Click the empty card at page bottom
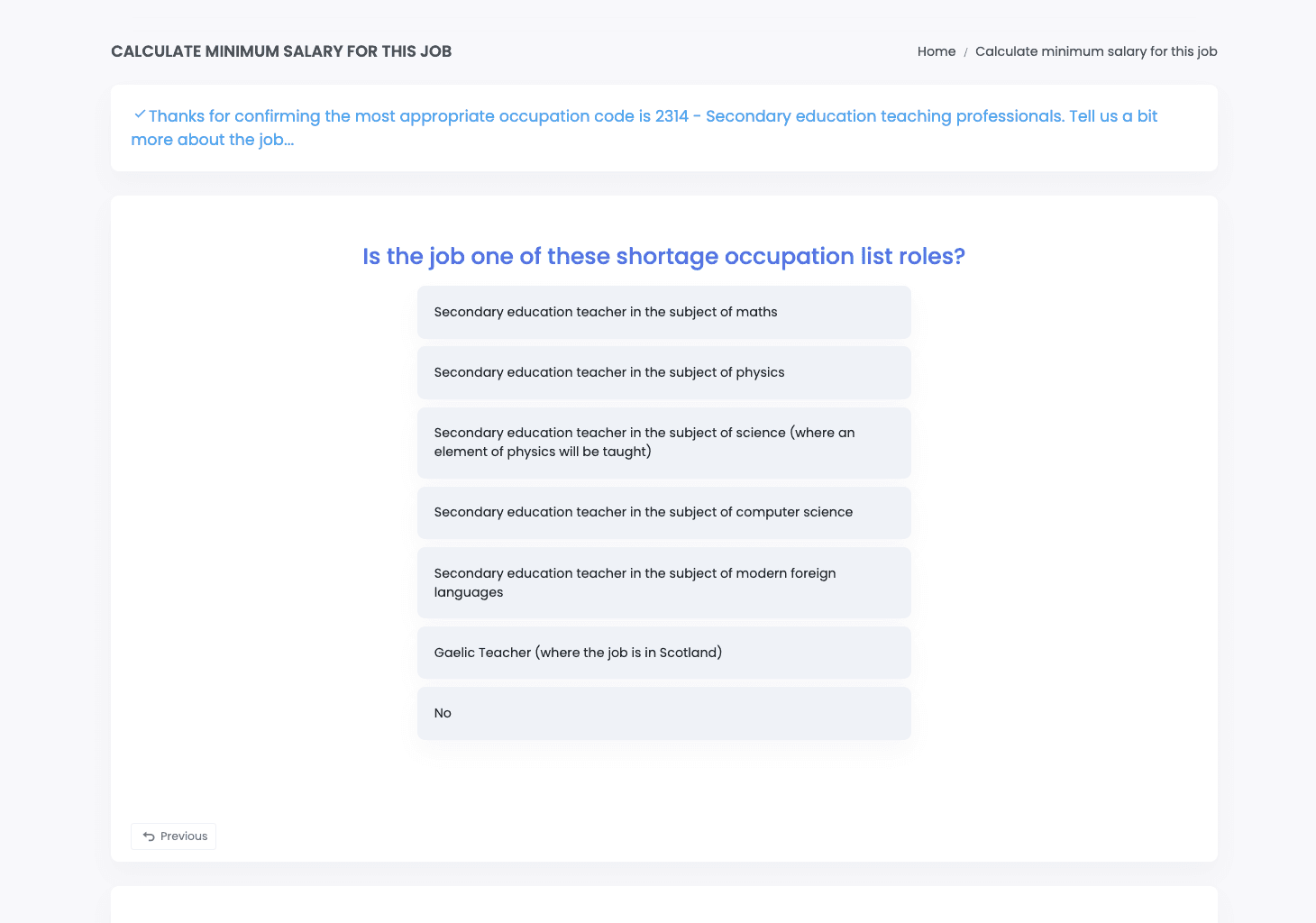 click(x=663, y=905)
